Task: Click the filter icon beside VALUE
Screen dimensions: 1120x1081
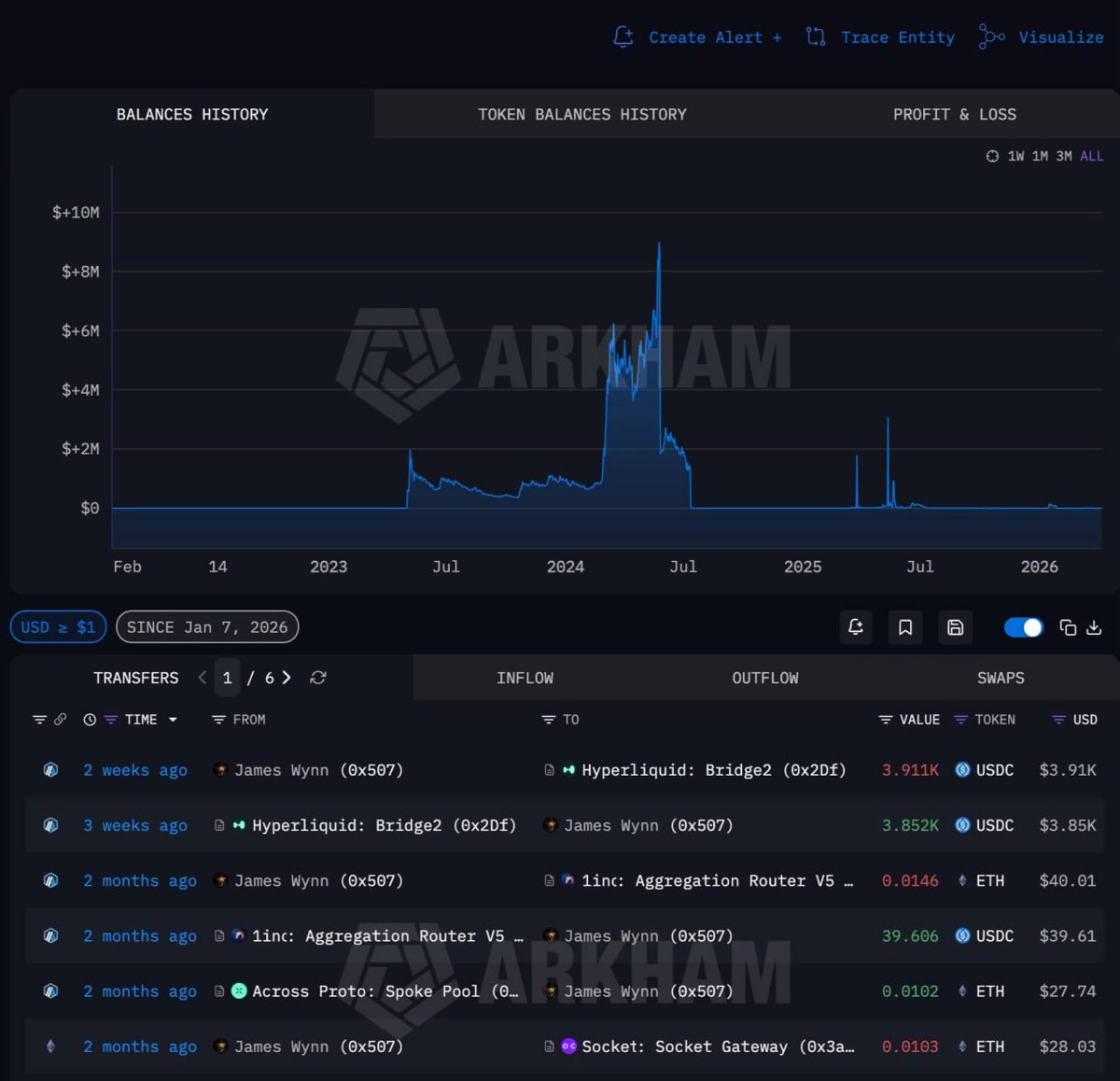Action: point(886,720)
